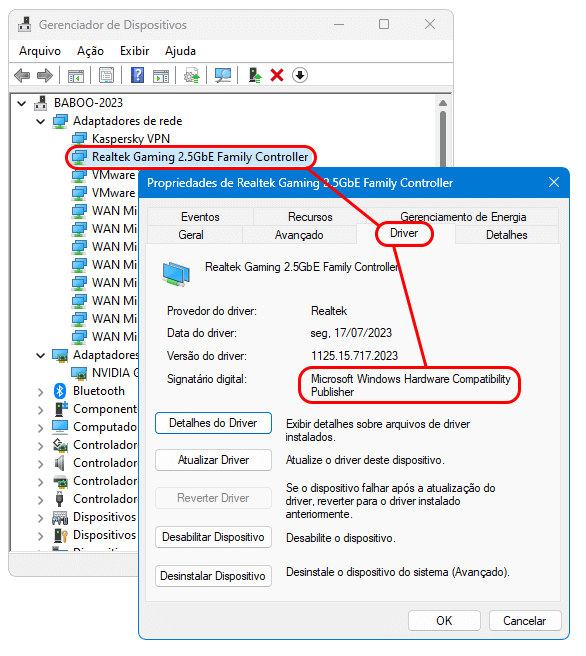Screen dimensions: 586x656
Task: Open the Ajuda menu
Action: coord(180,51)
